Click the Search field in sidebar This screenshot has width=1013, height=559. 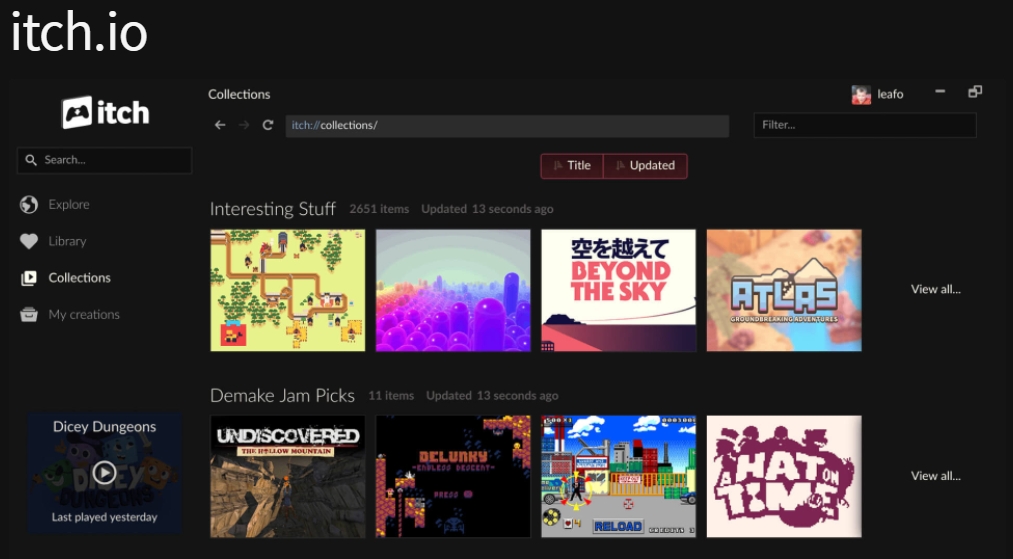tap(105, 160)
